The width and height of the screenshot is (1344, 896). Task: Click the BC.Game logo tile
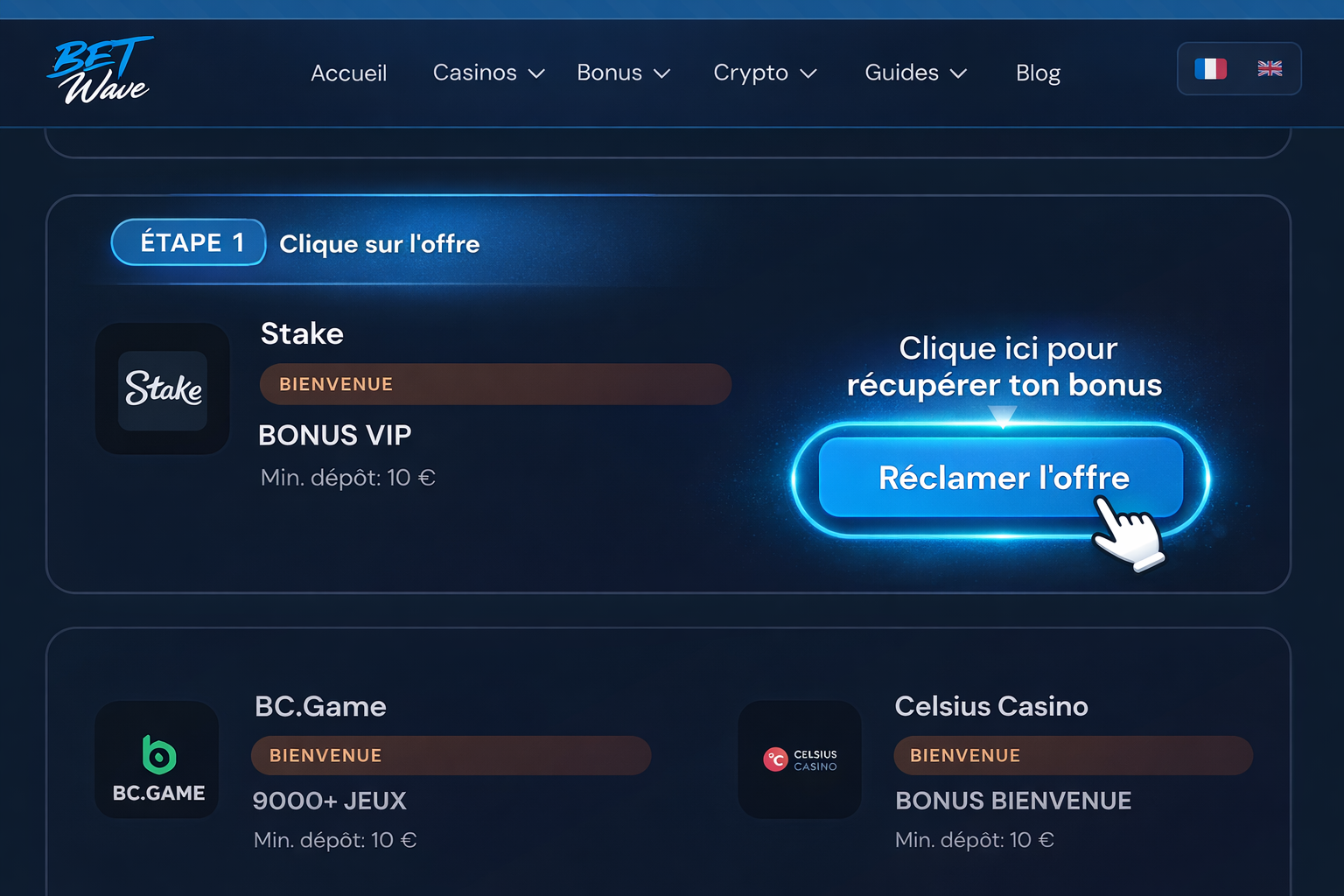tap(157, 759)
